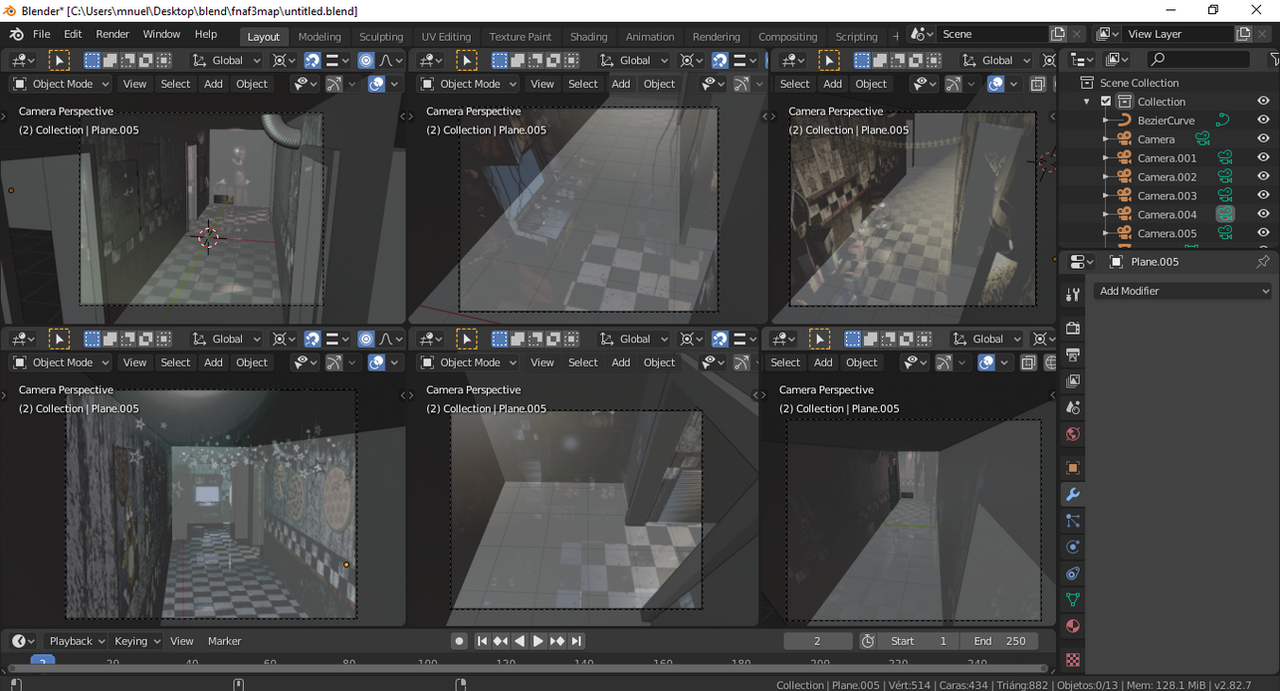Hide Camera.004 with its eye icon

1263,214
